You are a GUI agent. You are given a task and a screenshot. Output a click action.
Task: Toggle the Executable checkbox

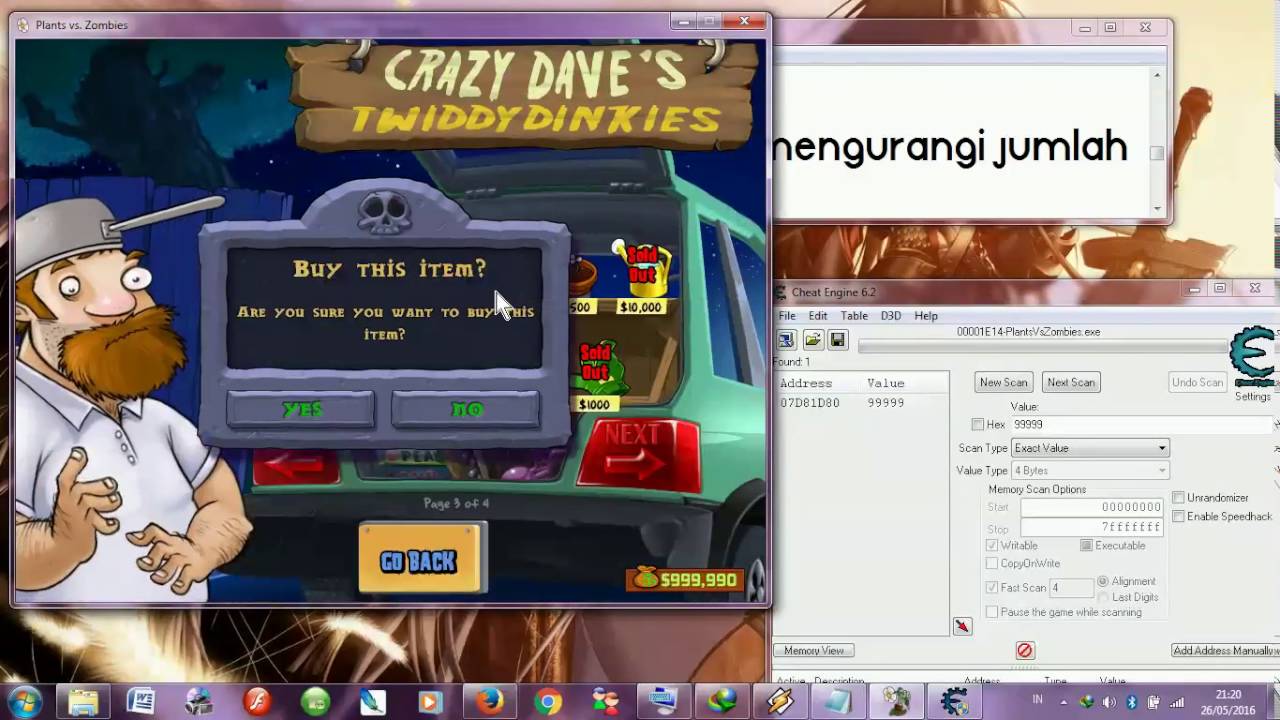(x=1086, y=545)
